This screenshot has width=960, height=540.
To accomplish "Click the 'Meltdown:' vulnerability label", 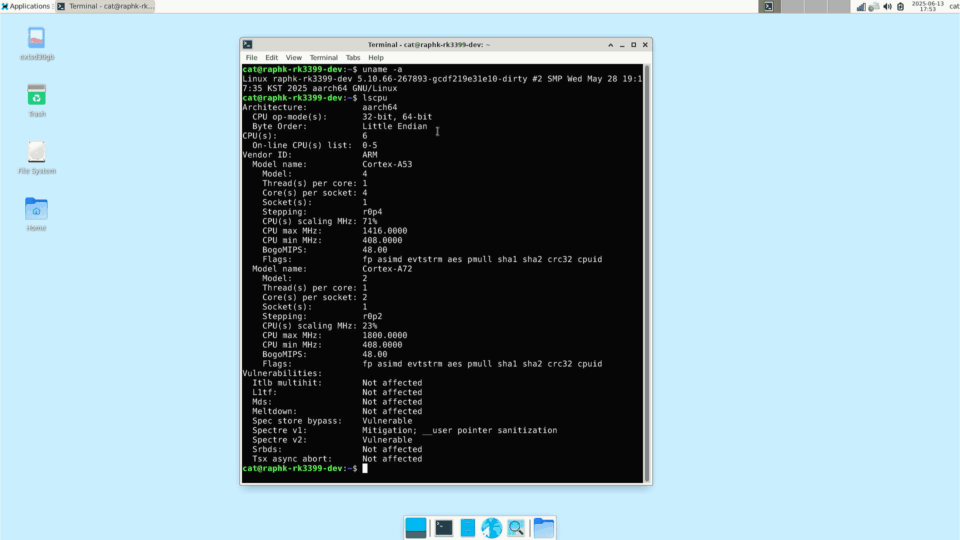I will (x=274, y=411).
